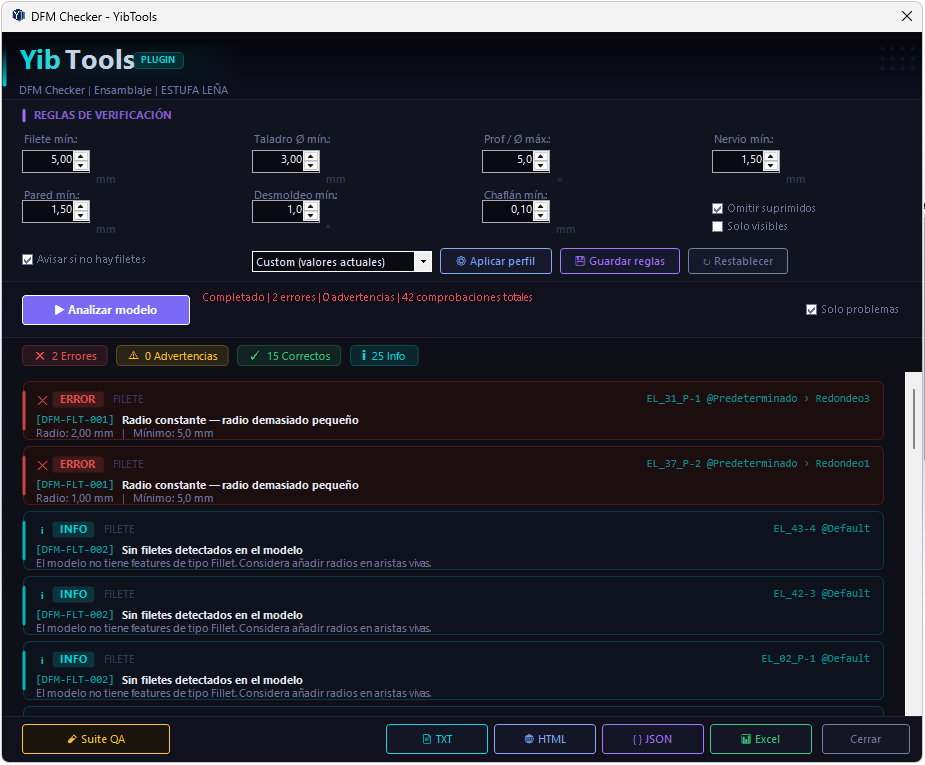Click the 'Radio: 2,00 mm' detail text
Screen dimensions: 925x765
pos(74,434)
